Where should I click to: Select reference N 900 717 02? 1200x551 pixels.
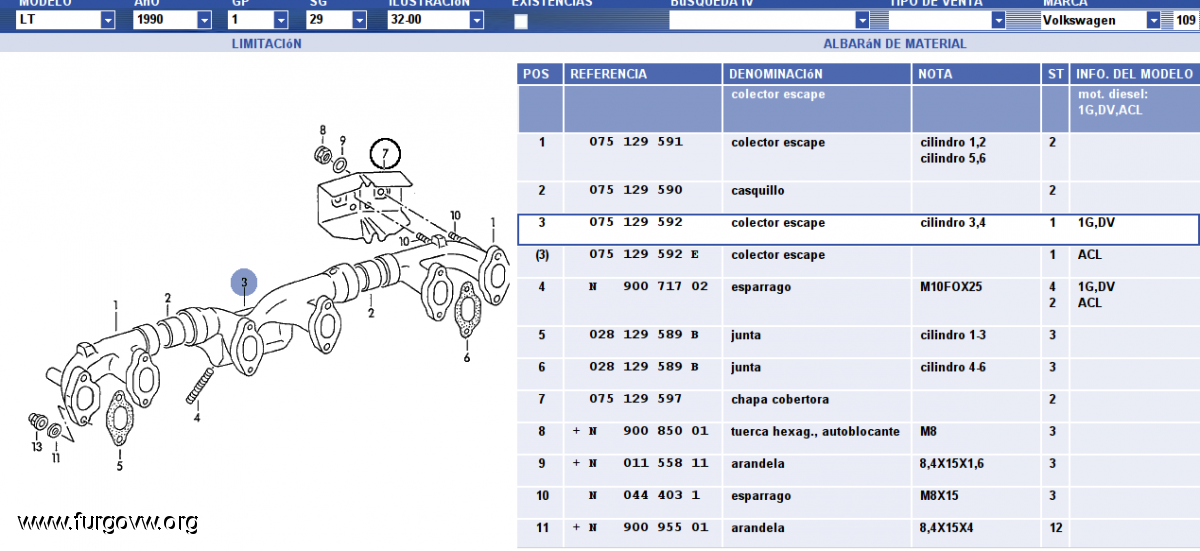[649, 287]
